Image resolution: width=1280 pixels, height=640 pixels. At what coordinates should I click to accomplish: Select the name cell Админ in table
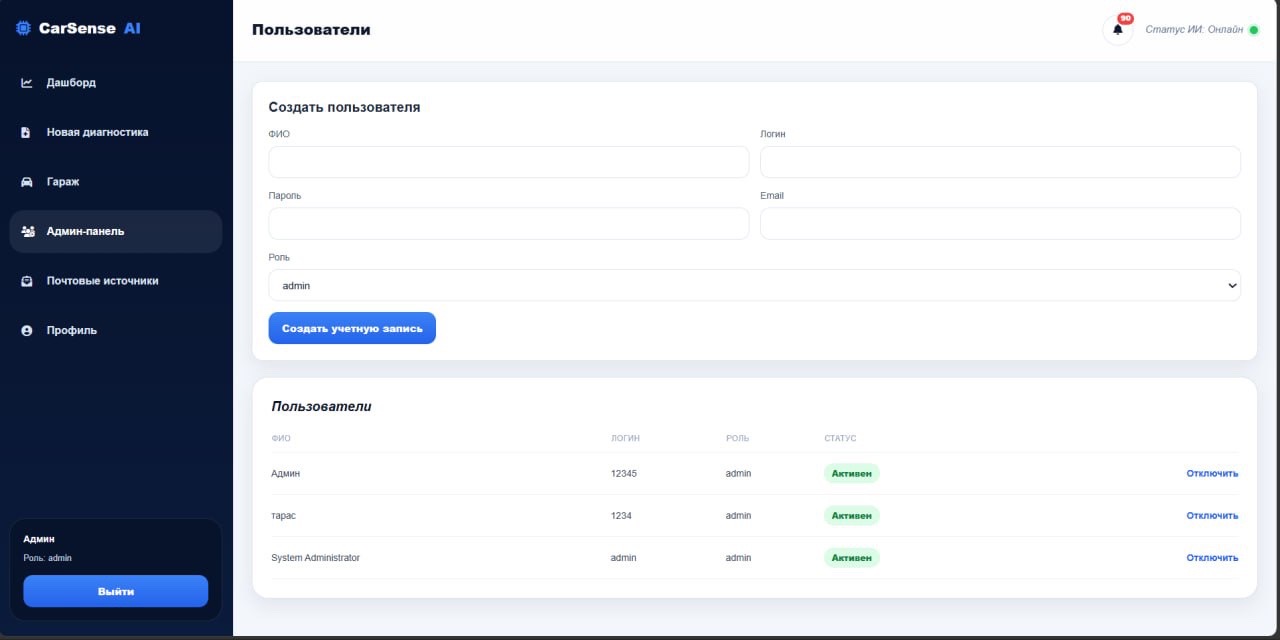[x=285, y=474]
